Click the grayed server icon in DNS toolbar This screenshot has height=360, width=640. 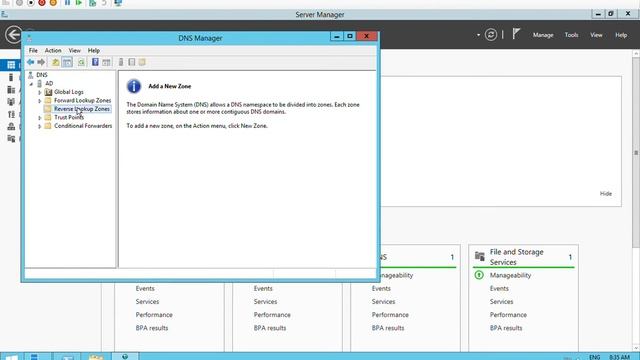[121, 62]
